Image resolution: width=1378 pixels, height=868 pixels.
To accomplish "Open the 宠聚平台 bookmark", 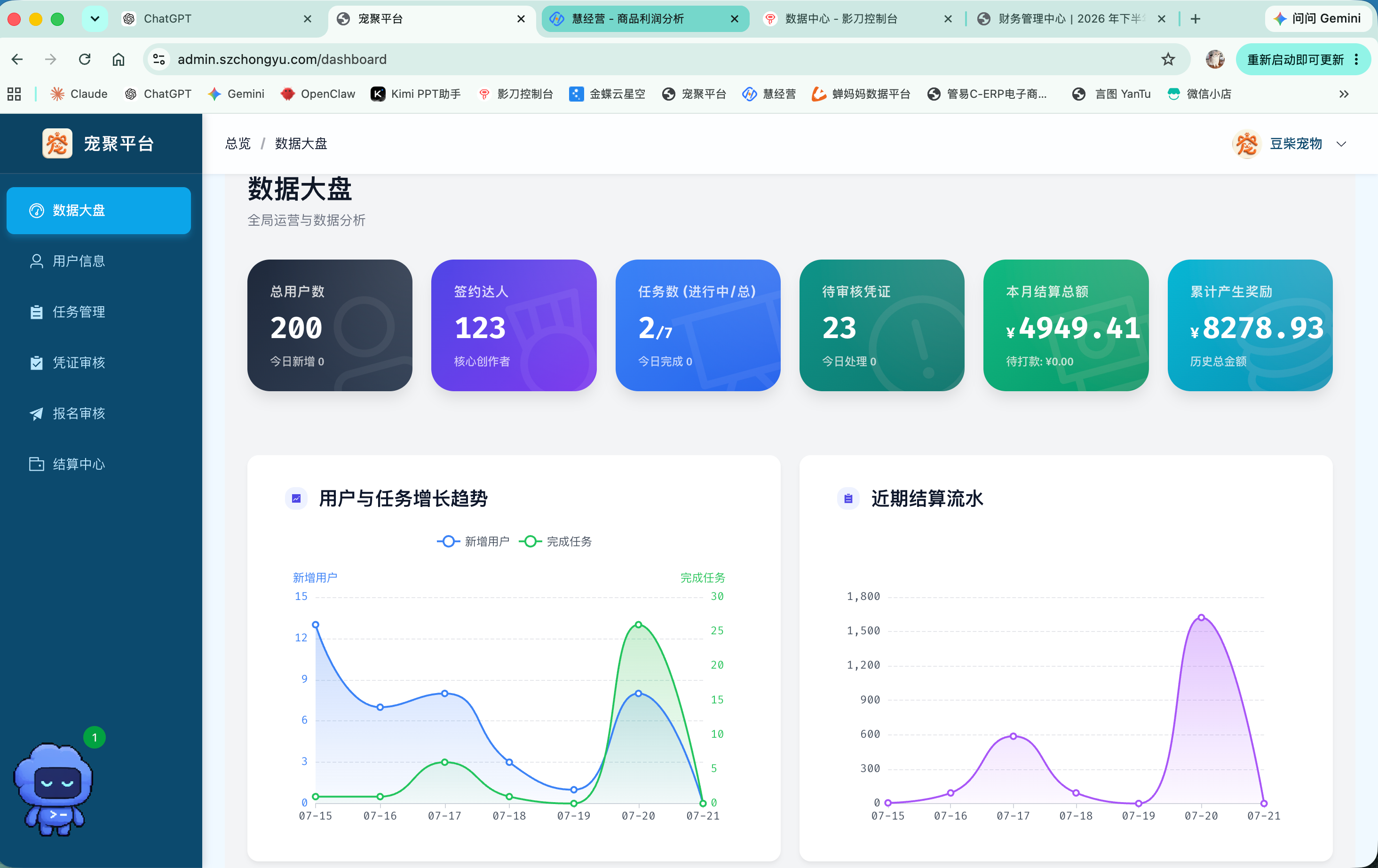I will tap(694, 94).
